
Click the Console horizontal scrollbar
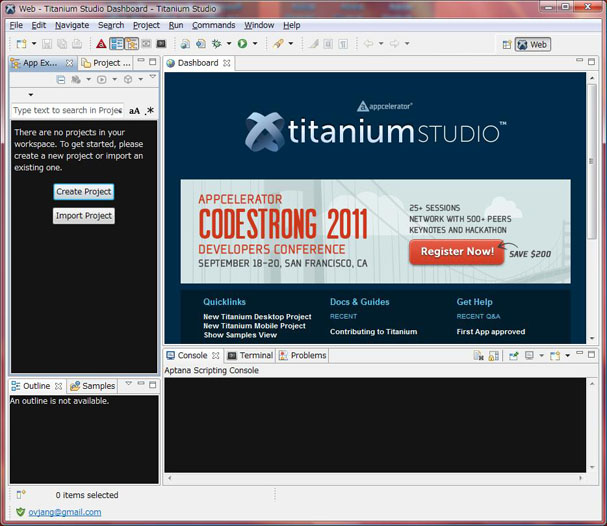(375, 478)
